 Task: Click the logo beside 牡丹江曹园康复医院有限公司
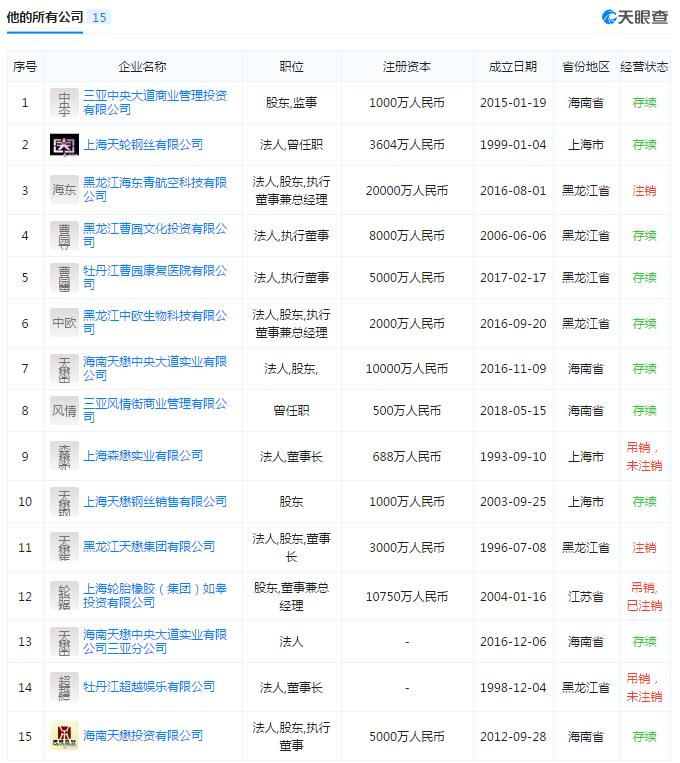64,277
